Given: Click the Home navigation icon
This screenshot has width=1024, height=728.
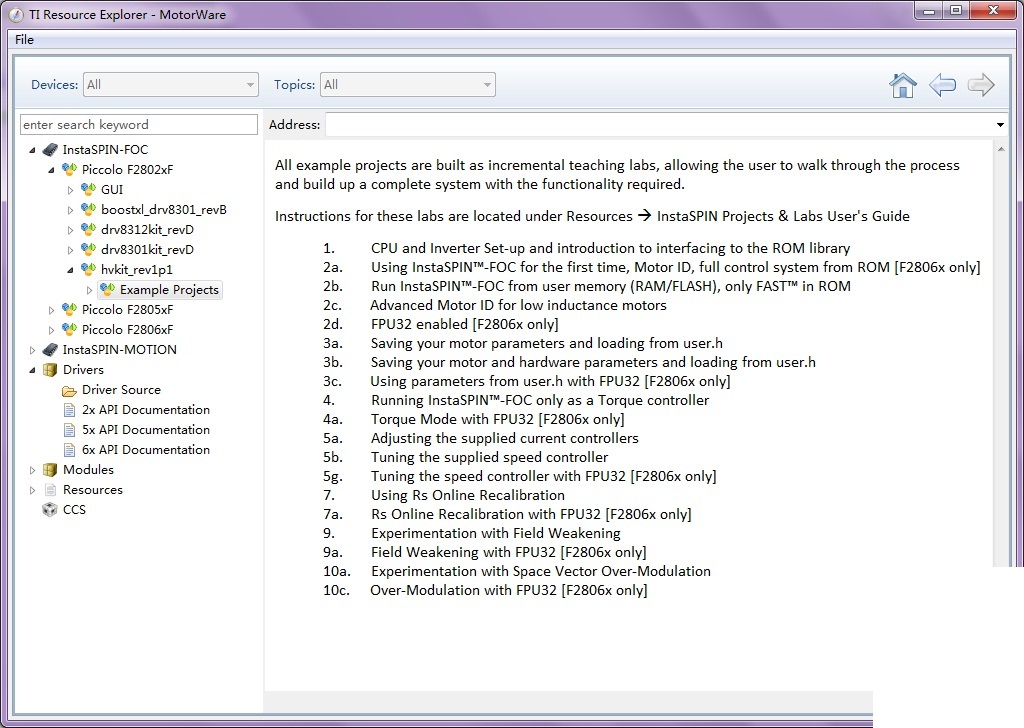Looking at the screenshot, I should [x=903, y=85].
